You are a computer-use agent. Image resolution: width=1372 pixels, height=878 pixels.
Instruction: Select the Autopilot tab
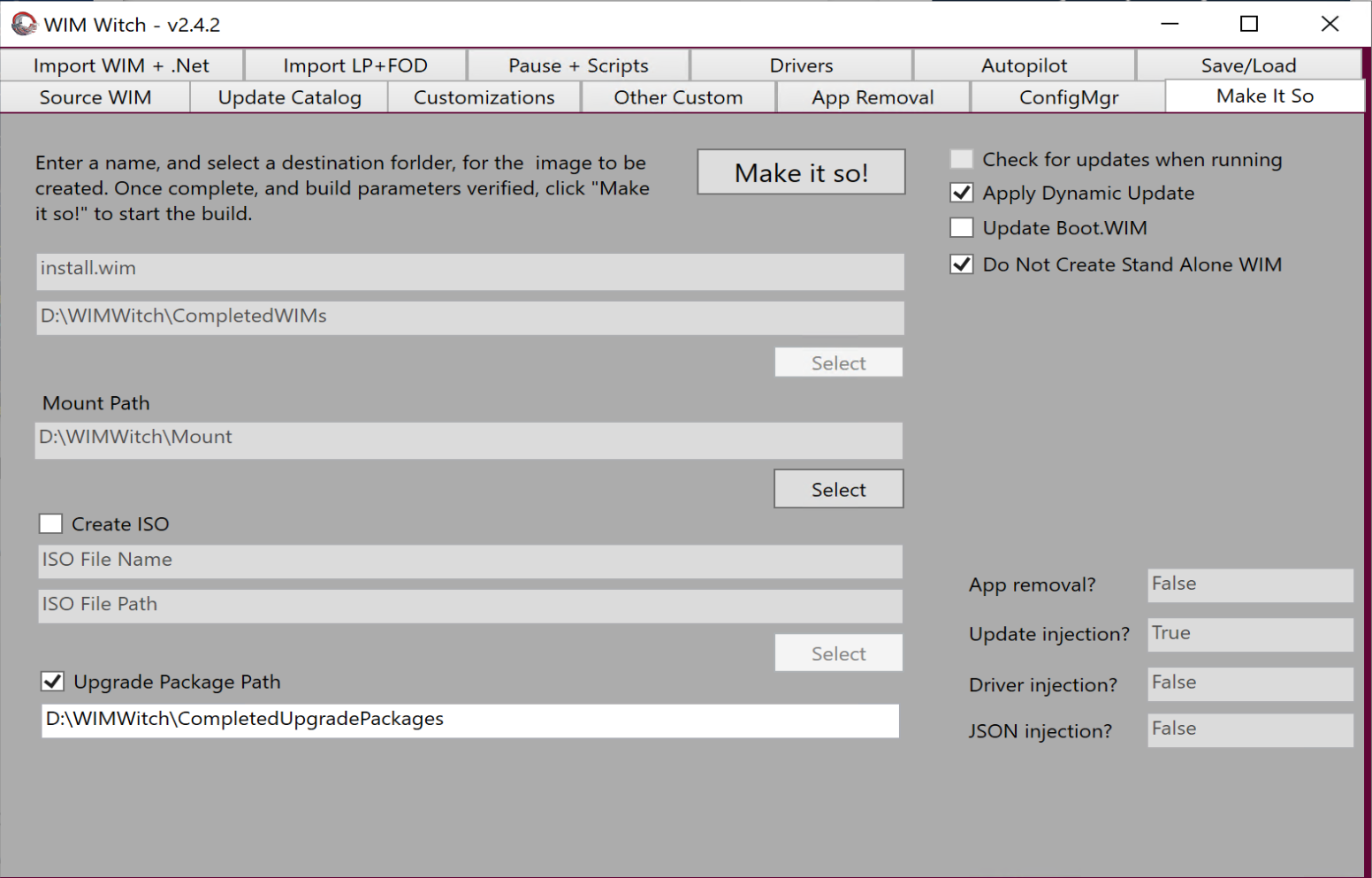coord(1024,65)
